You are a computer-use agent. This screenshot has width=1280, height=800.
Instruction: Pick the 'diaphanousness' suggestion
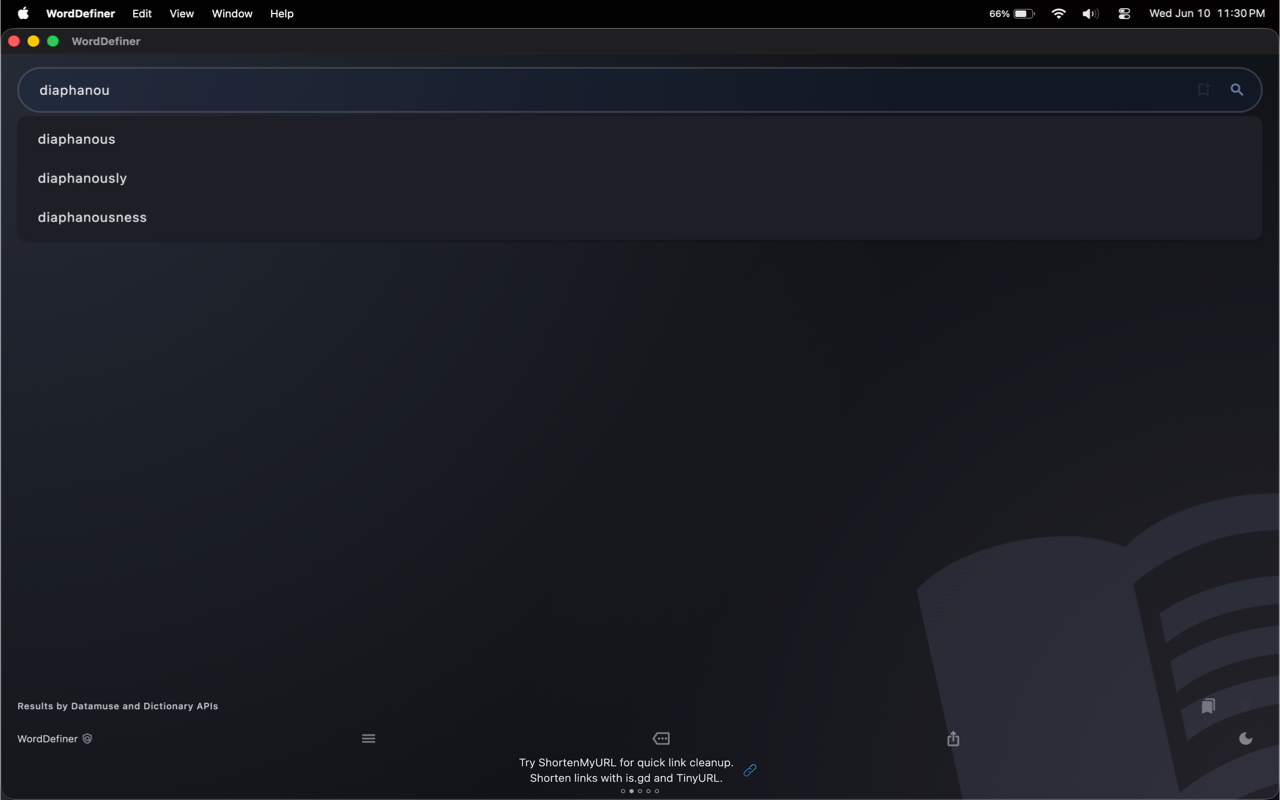click(640, 217)
